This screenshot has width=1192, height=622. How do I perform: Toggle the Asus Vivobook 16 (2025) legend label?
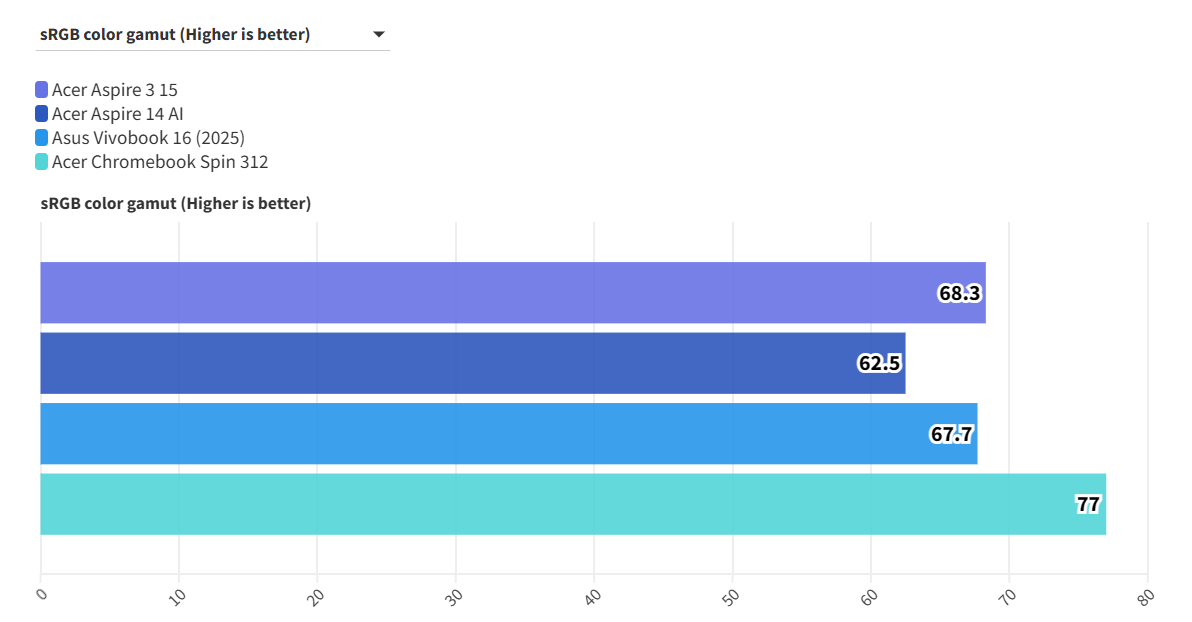coord(148,138)
